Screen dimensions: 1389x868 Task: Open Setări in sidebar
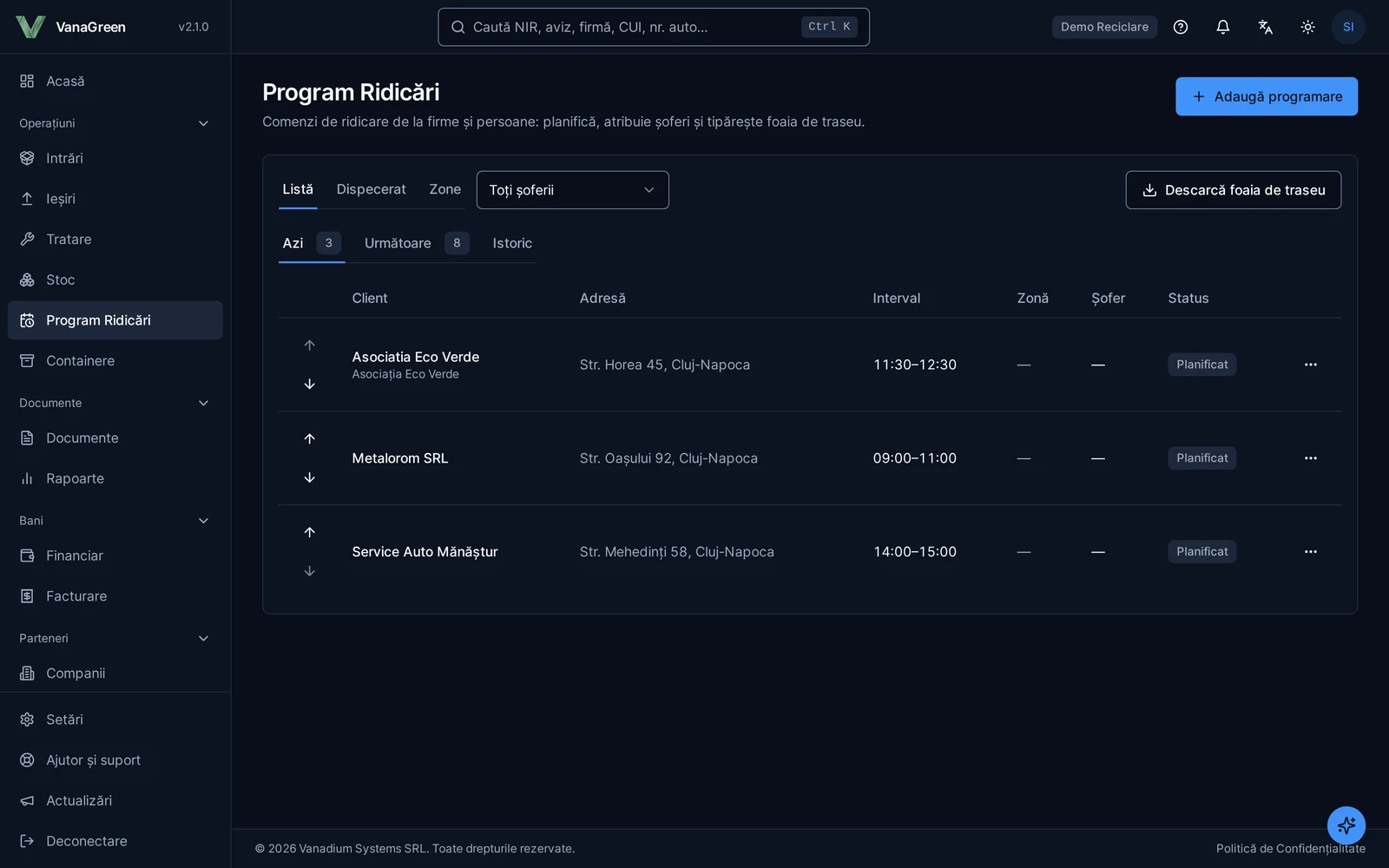115,720
